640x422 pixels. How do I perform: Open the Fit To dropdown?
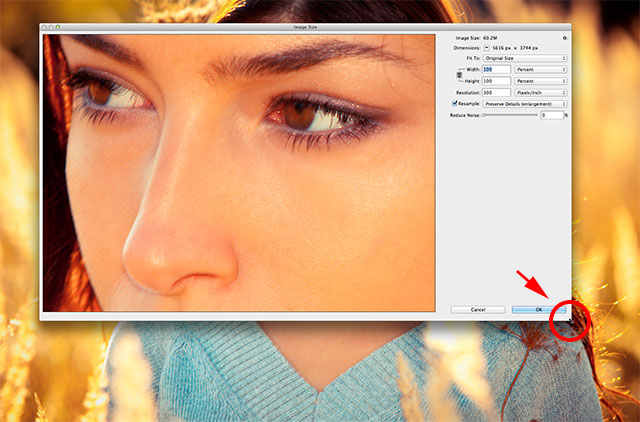pos(525,58)
